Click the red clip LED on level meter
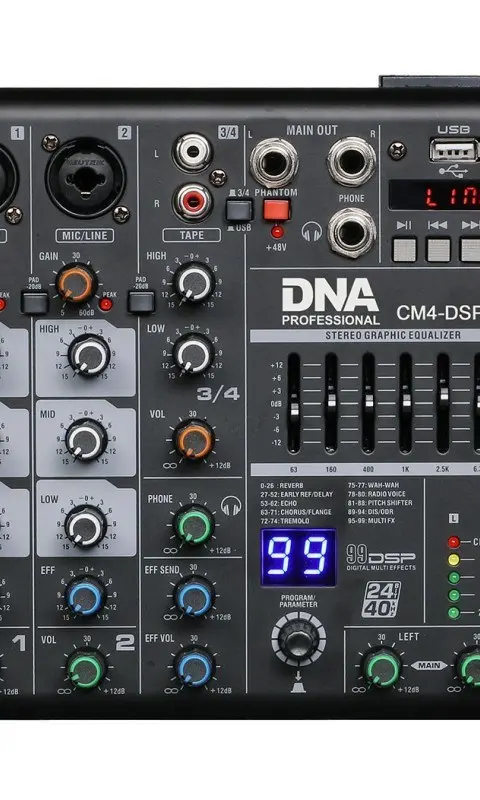 point(453,542)
